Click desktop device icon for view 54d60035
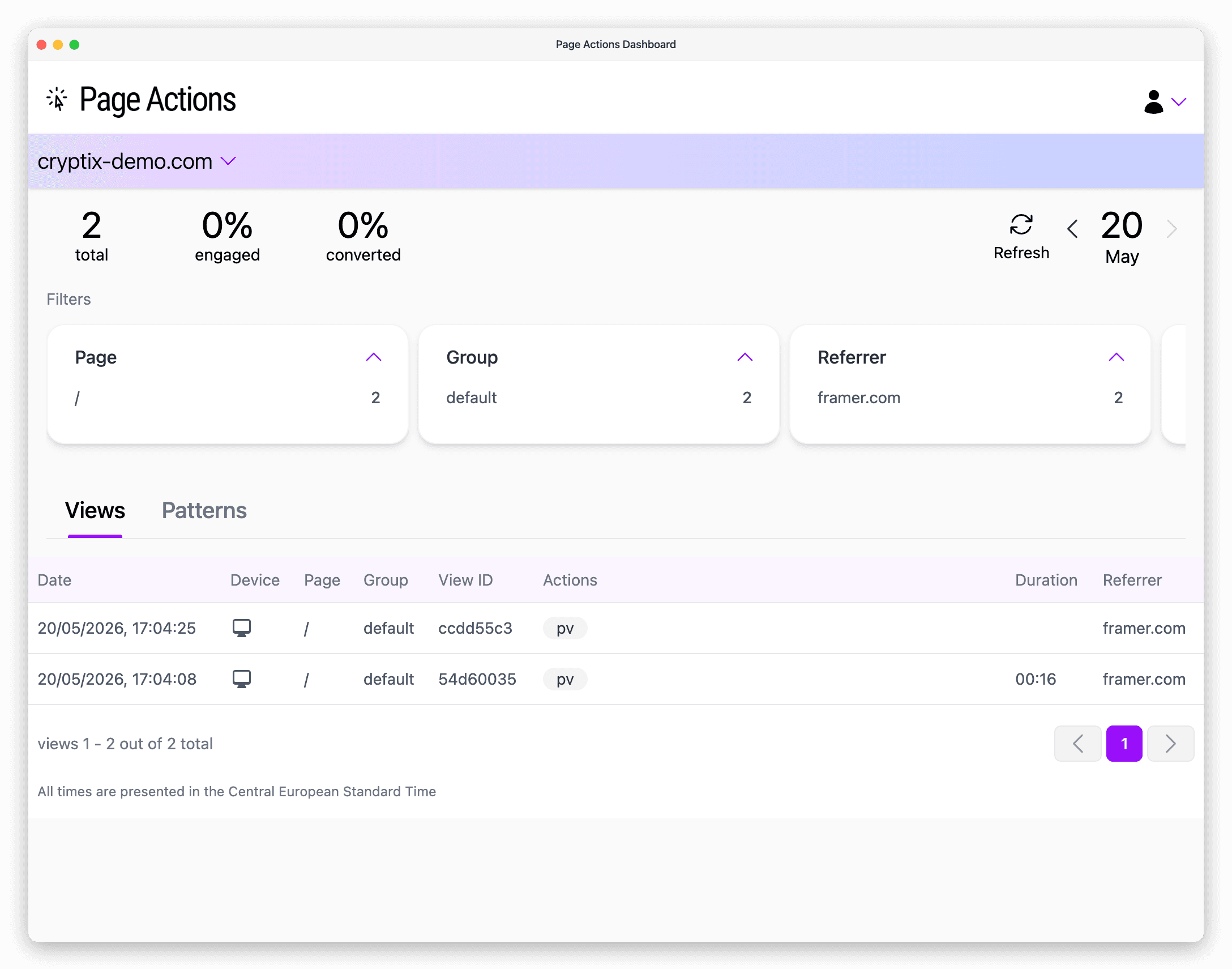Screen dimensions: 1232x969 click(x=242, y=679)
